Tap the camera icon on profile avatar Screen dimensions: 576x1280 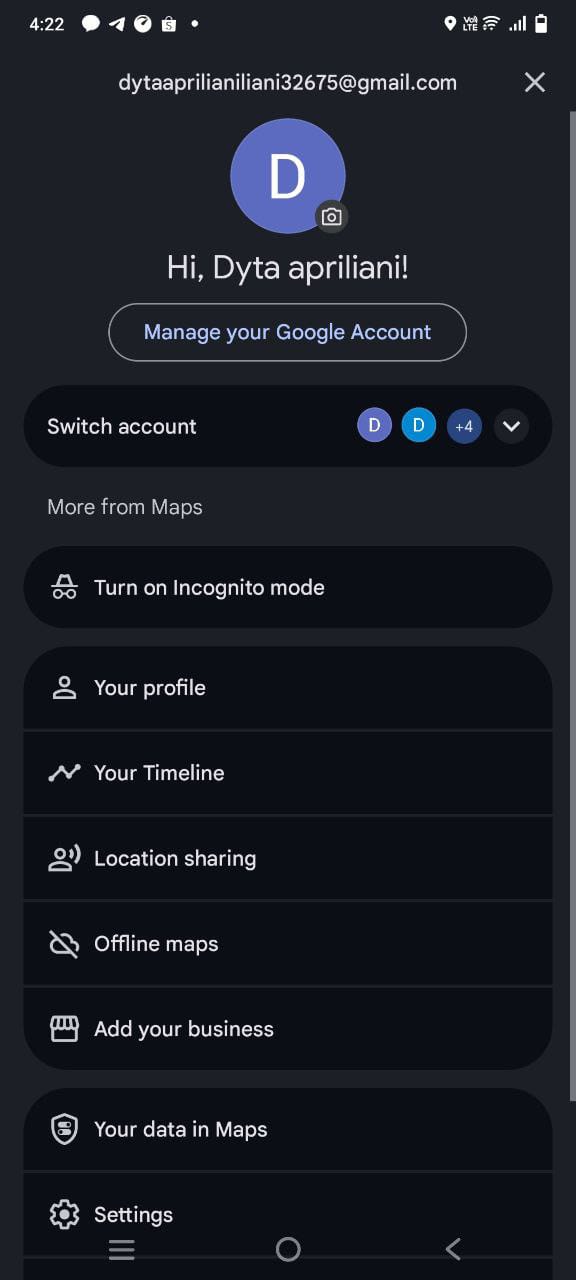pyautogui.click(x=331, y=216)
